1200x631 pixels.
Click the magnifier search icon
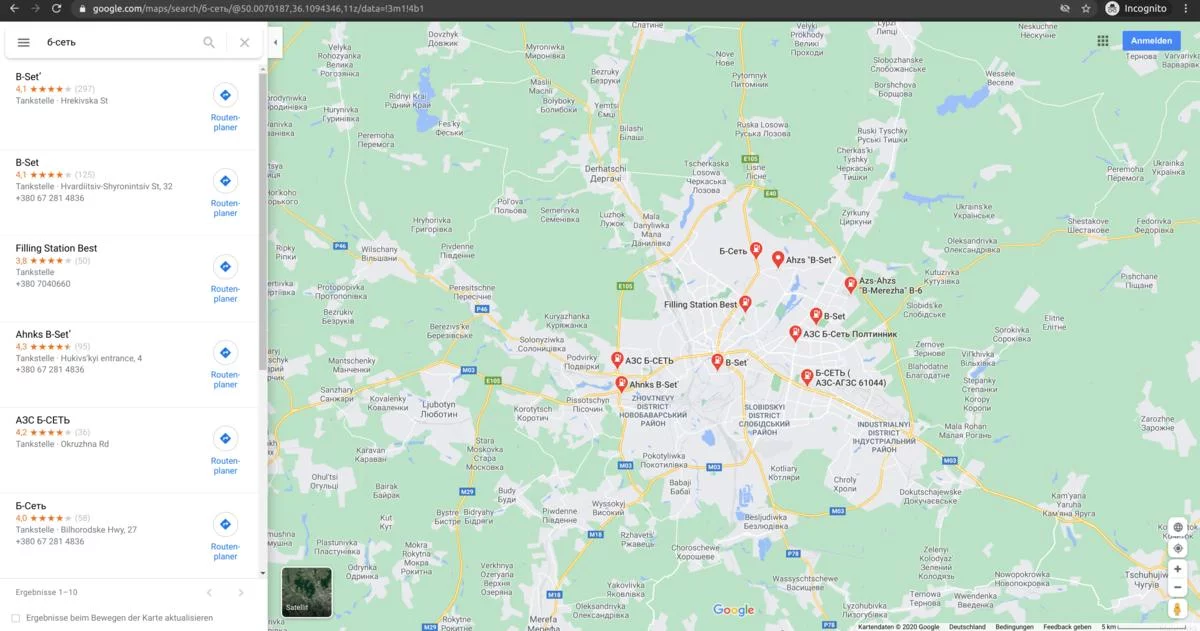209,43
